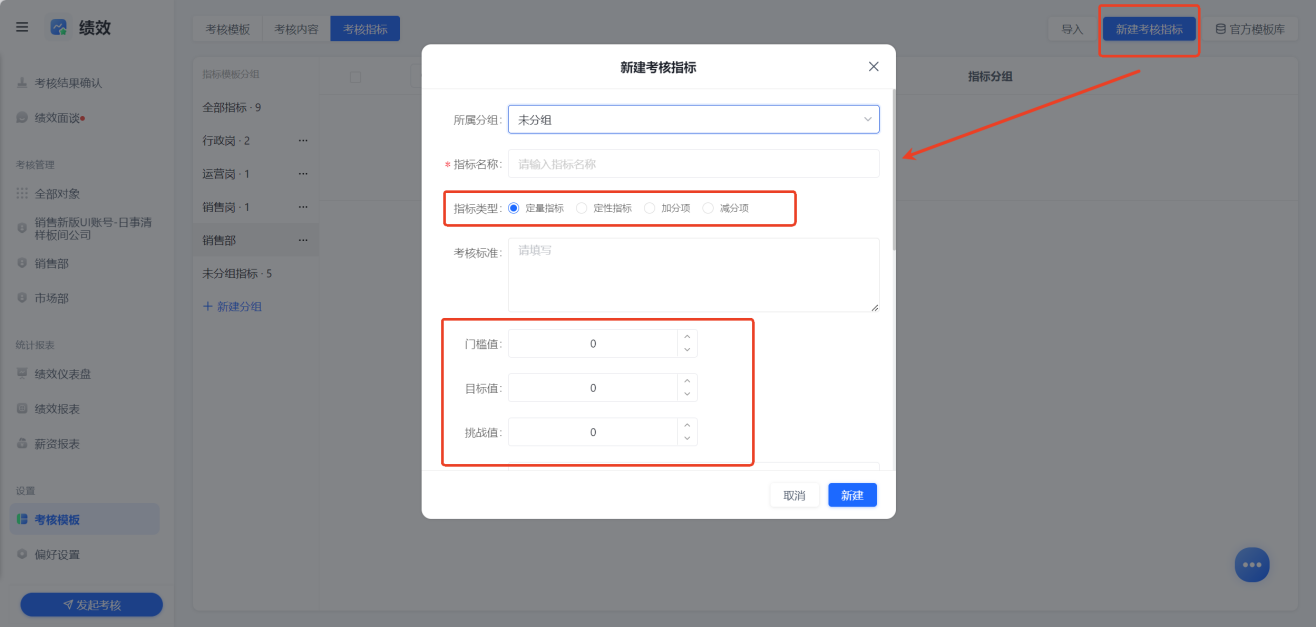Click the 市场部 sidebar icon
This screenshot has width=1316, height=627.
click(x=22, y=298)
